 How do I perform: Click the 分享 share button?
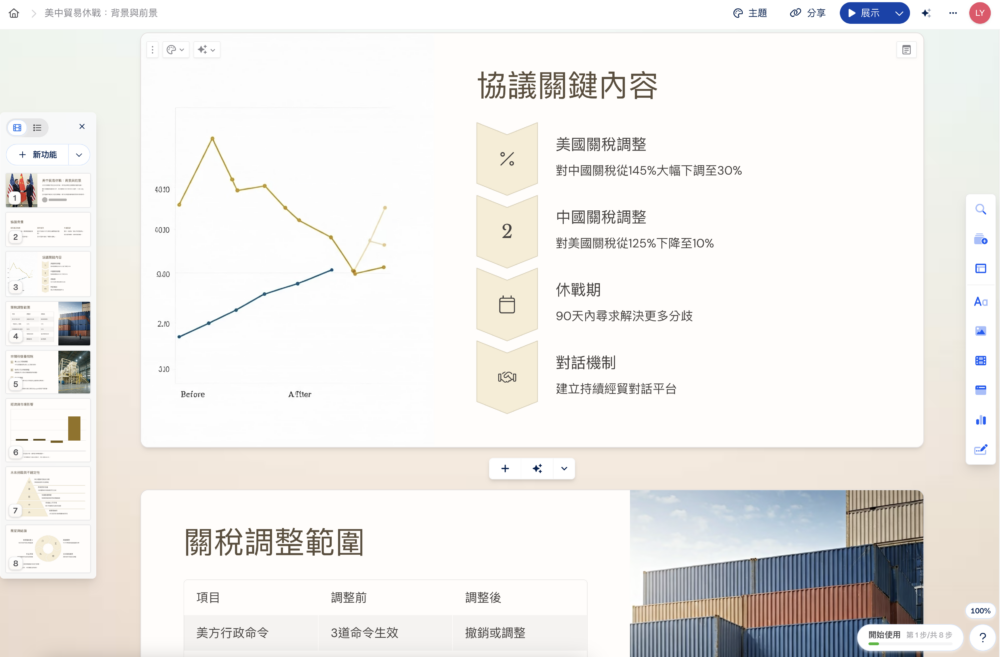coord(806,13)
